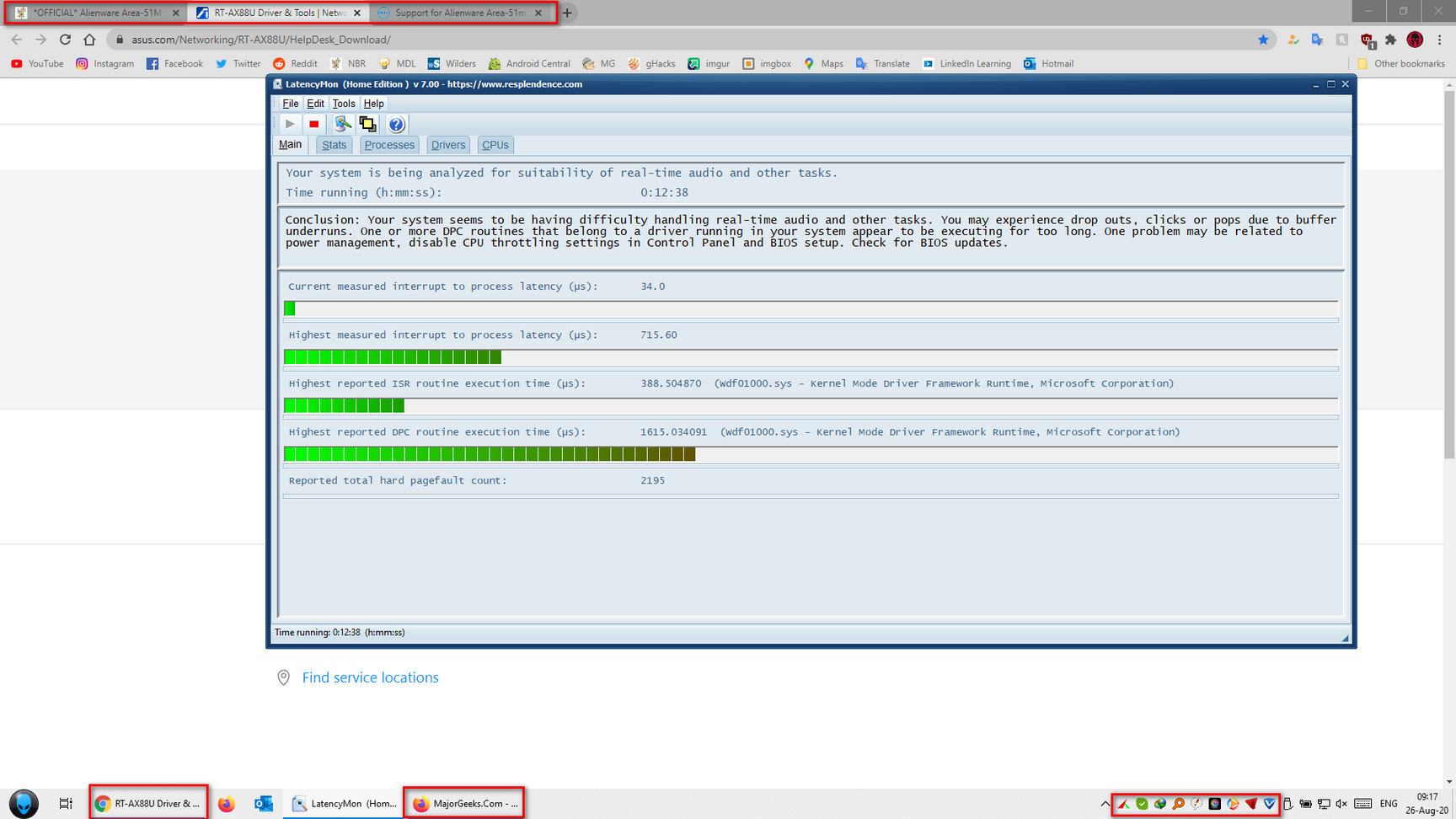
Task: Click the muted volume tray icon
Action: pos(1341,804)
